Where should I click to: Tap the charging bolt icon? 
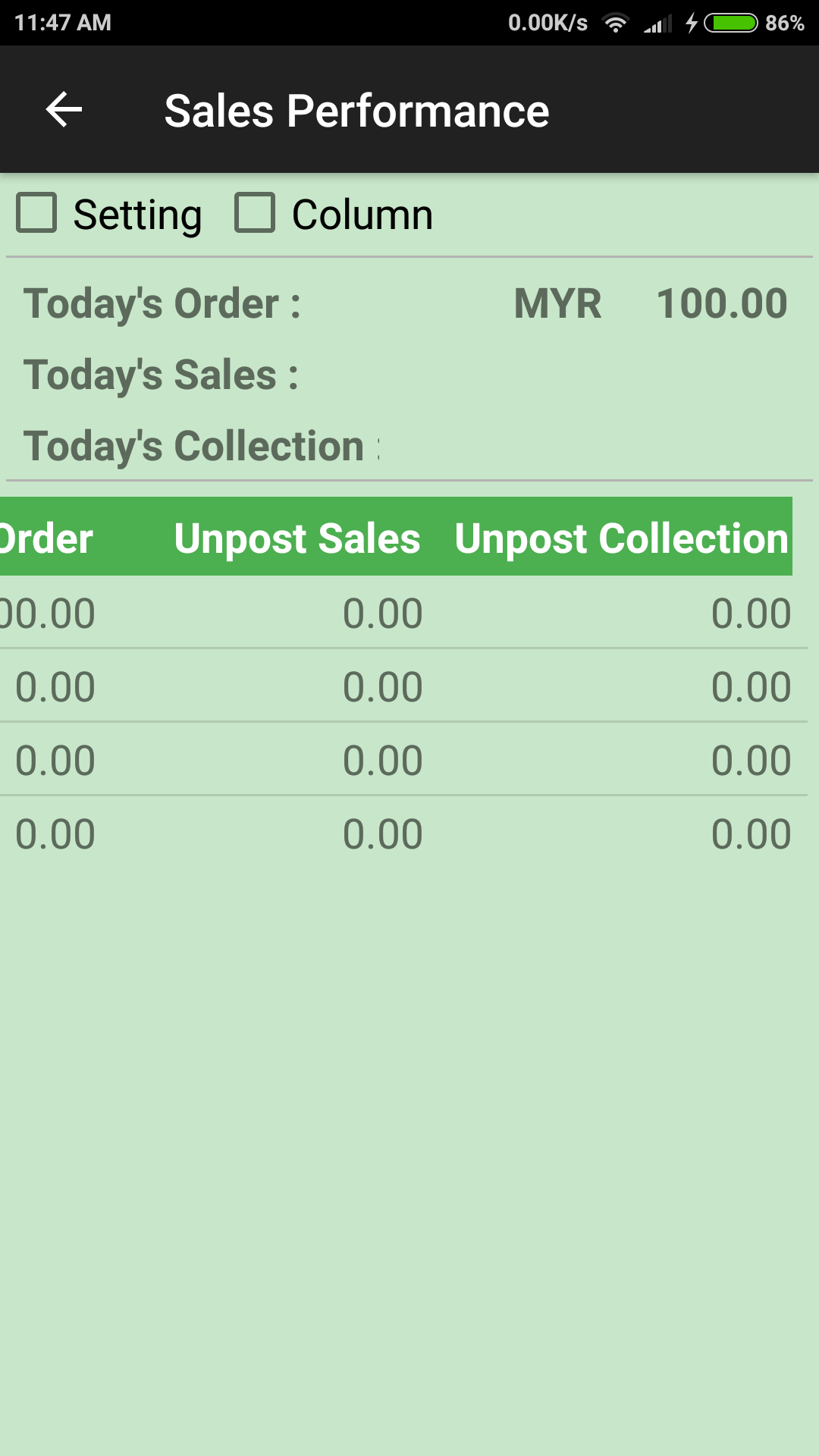[x=691, y=23]
